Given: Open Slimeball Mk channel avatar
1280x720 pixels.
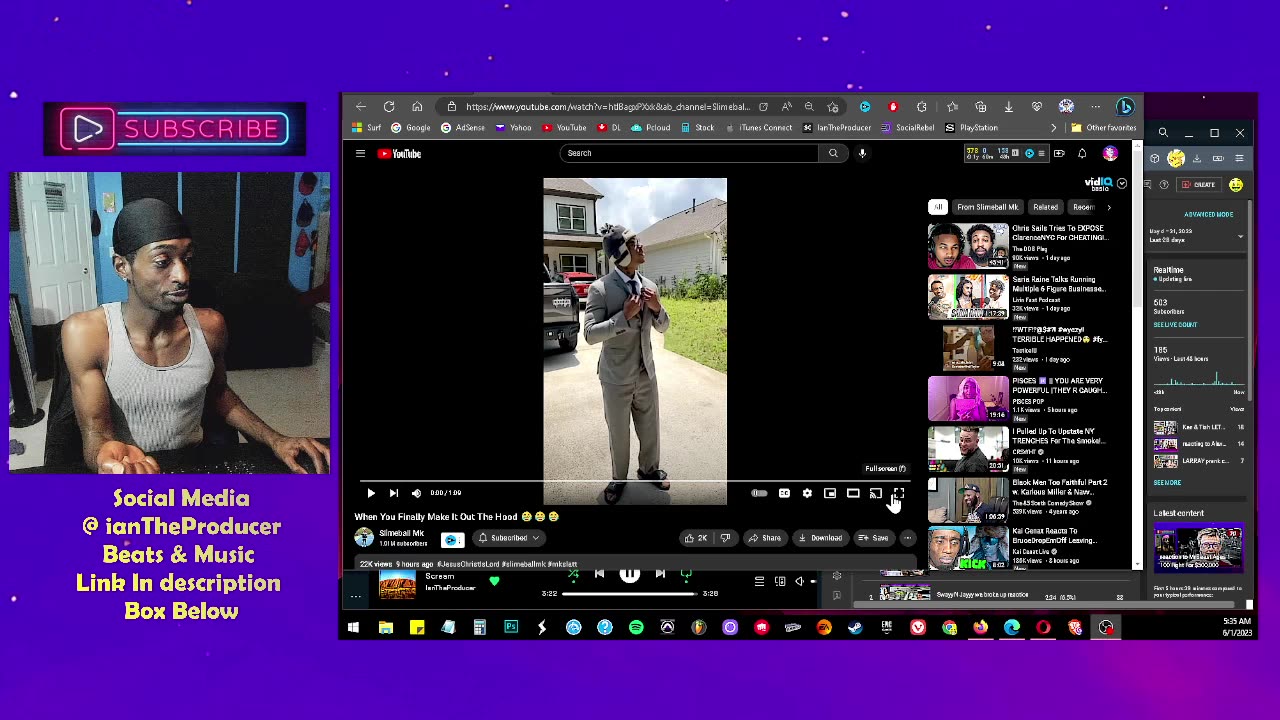Looking at the screenshot, I should coord(364,538).
